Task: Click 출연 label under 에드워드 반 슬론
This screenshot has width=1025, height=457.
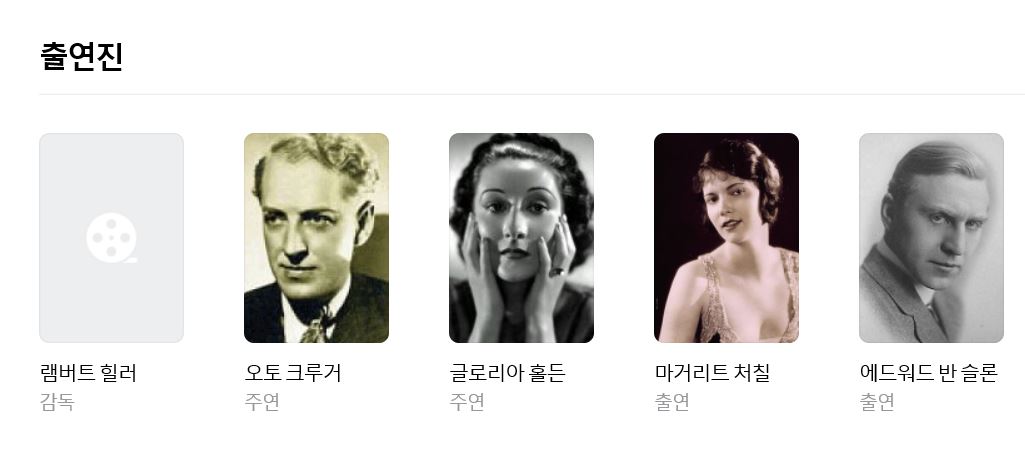Action: tap(877, 401)
